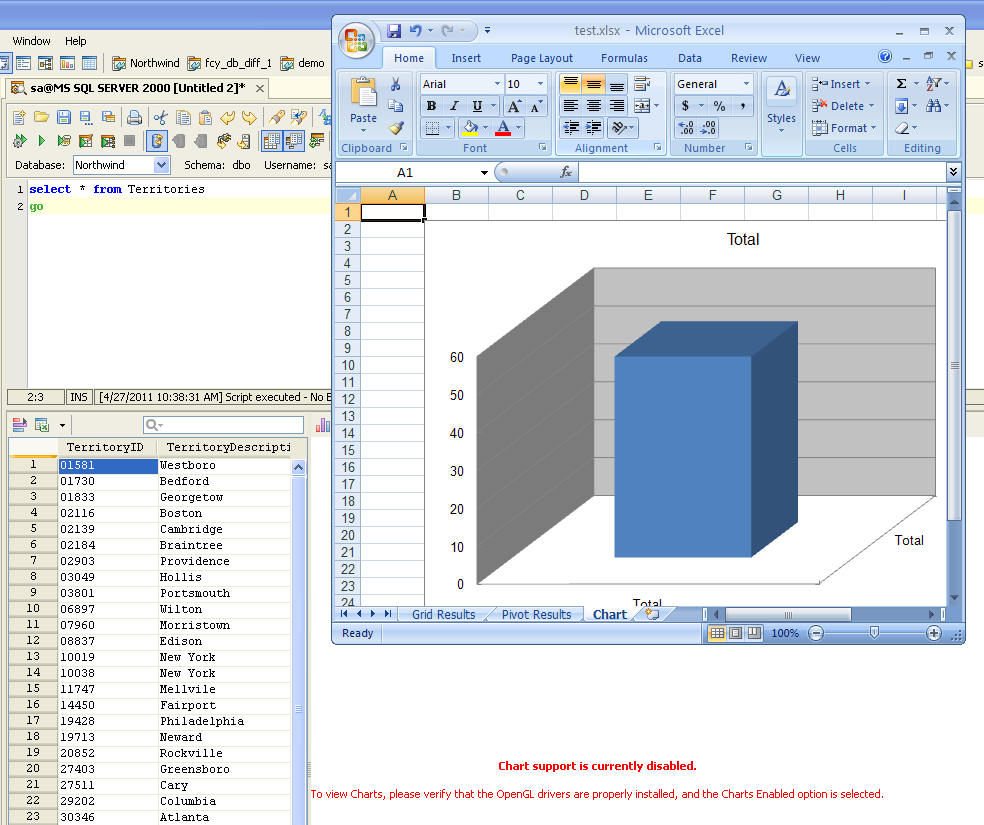Click insert new worksheet tab icon
This screenshot has width=984, height=825.
point(652,614)
